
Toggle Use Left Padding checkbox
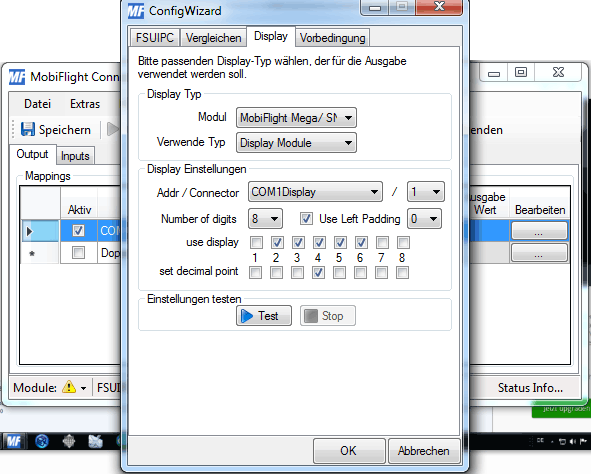pos(306,219)
